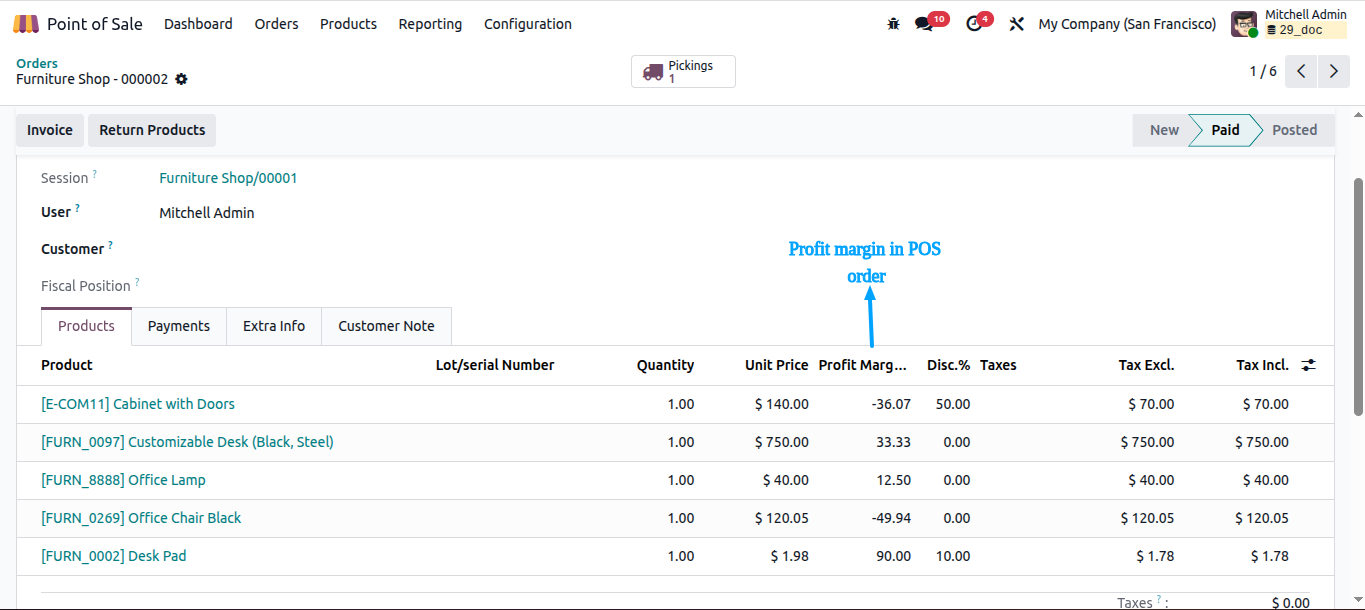The width and height of the screenshot is (1365, 610).
Task: Click User value Mitchell Admin
Action: [207, 213]
